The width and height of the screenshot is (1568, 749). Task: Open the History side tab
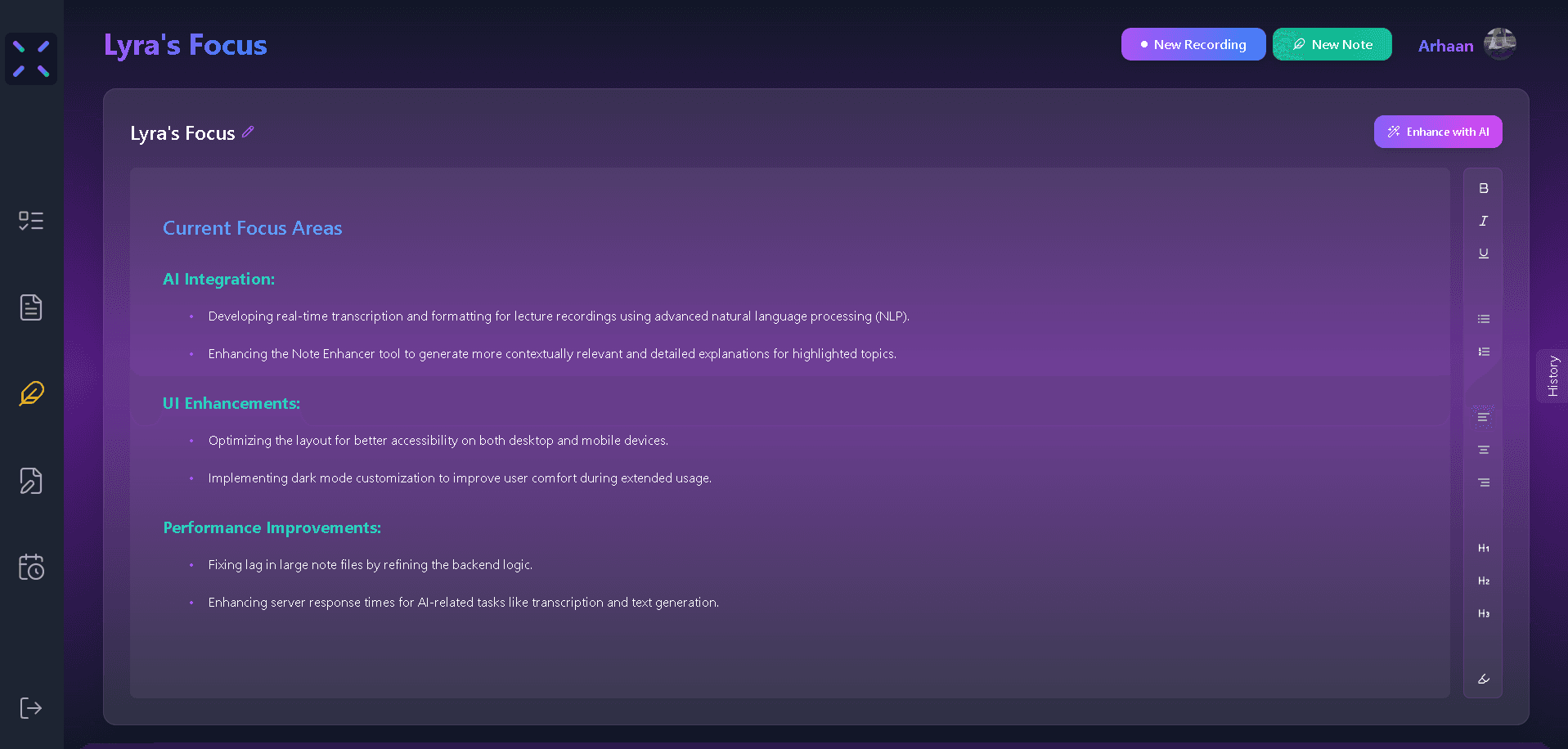tap(1552, 376)
